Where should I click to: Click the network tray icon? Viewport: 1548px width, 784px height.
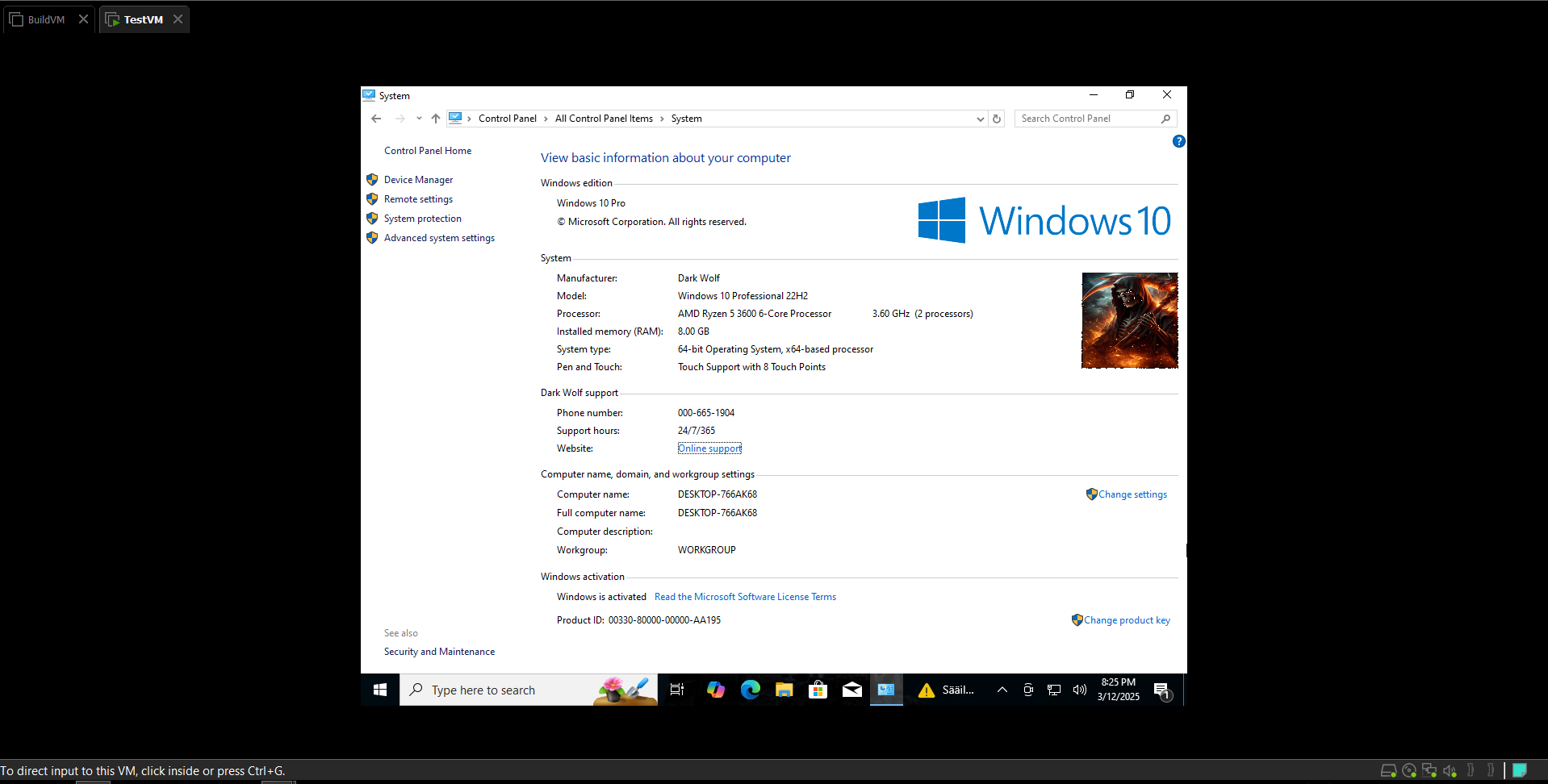[x=1054, y=690]
